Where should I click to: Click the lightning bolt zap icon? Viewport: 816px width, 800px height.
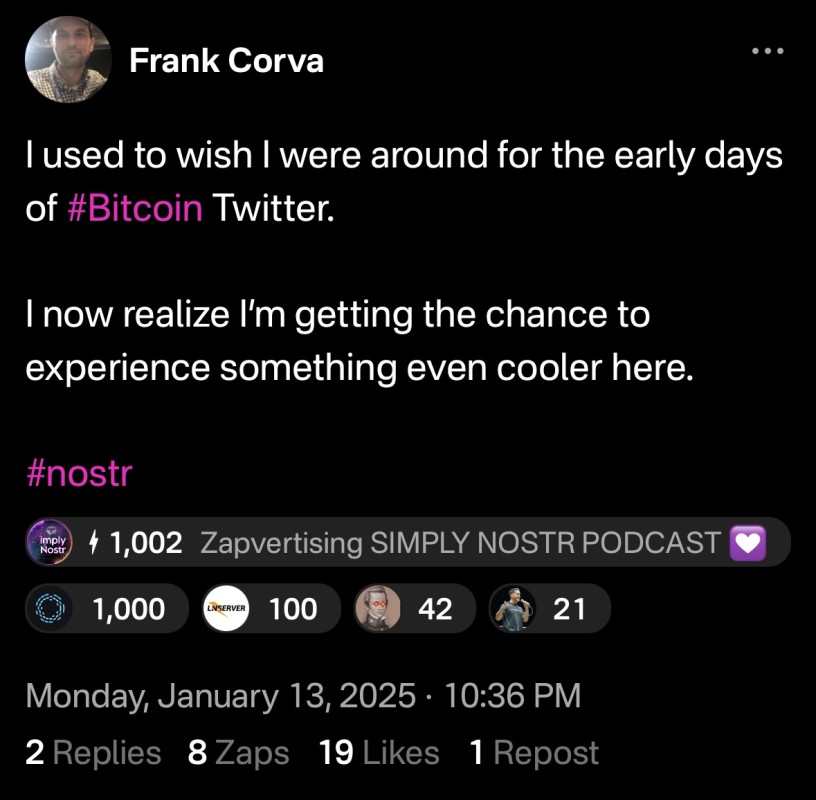95,543
